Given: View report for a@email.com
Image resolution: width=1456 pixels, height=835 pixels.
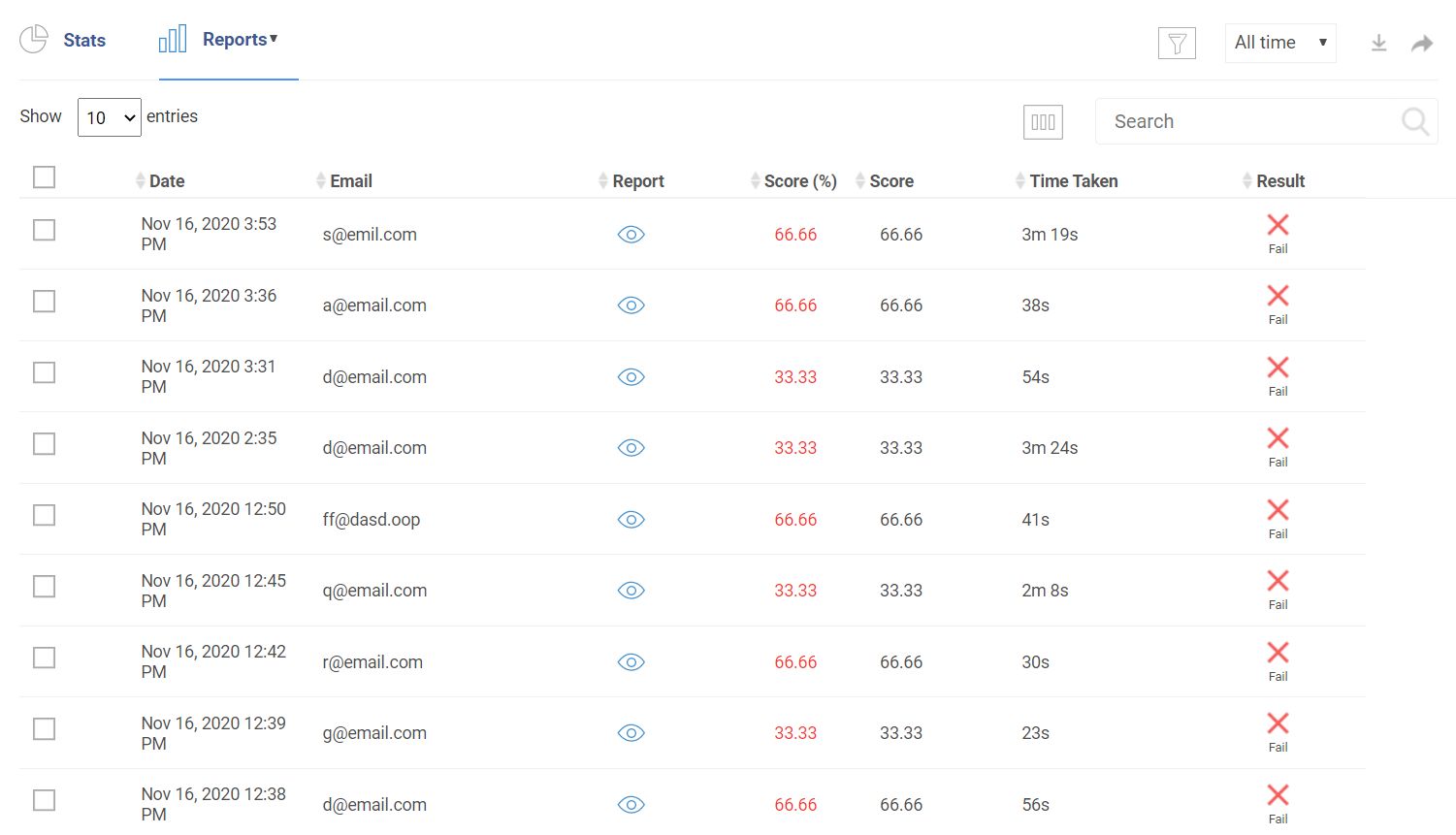Looking at the screenshot, I should coord(631,305).
